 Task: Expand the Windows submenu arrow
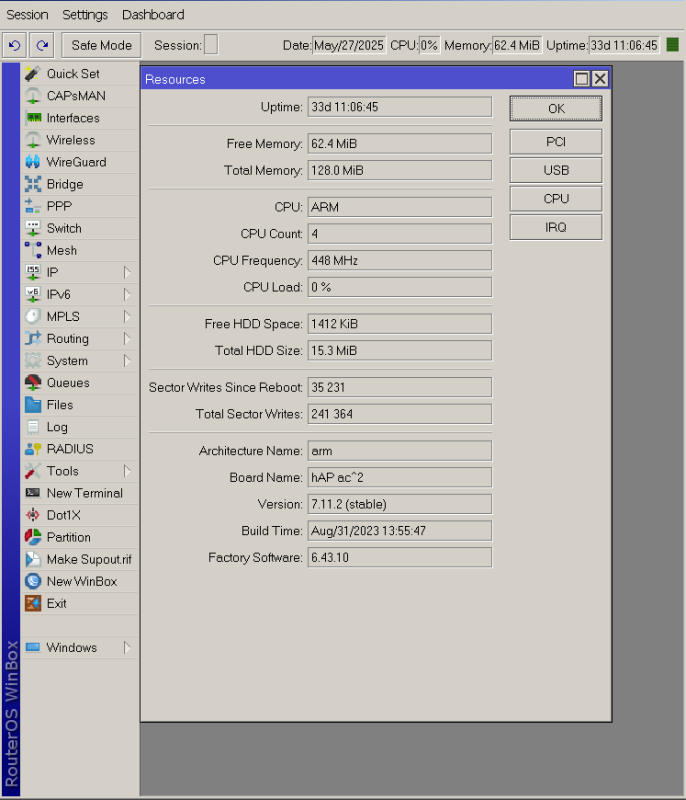click(127, 647)
